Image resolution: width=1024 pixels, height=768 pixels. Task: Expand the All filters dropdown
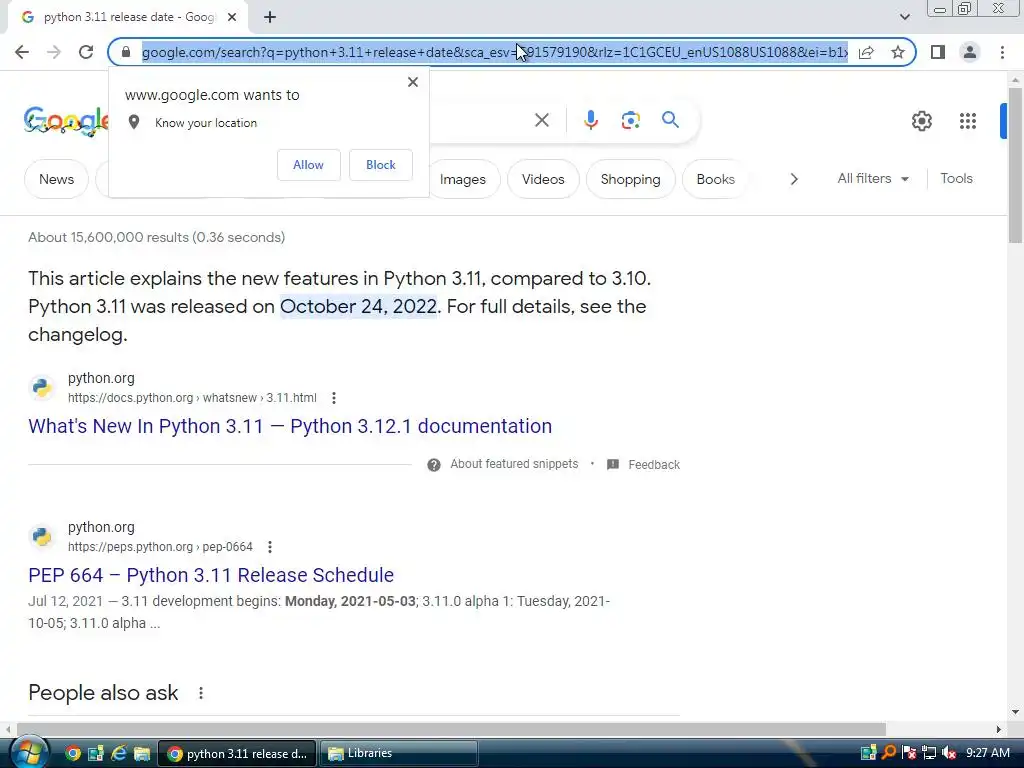click(873, 178)
